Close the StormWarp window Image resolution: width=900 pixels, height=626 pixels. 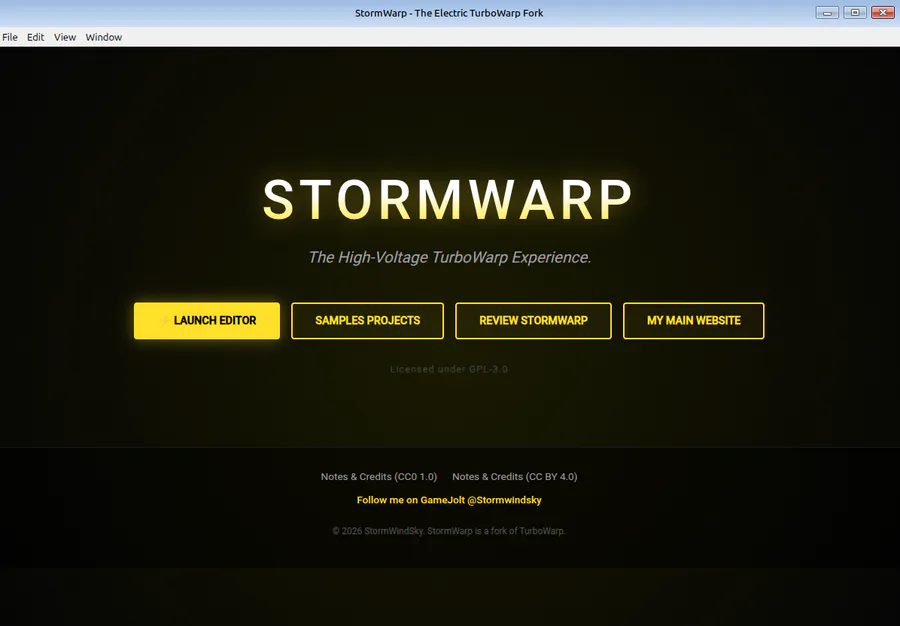[883, 12]
